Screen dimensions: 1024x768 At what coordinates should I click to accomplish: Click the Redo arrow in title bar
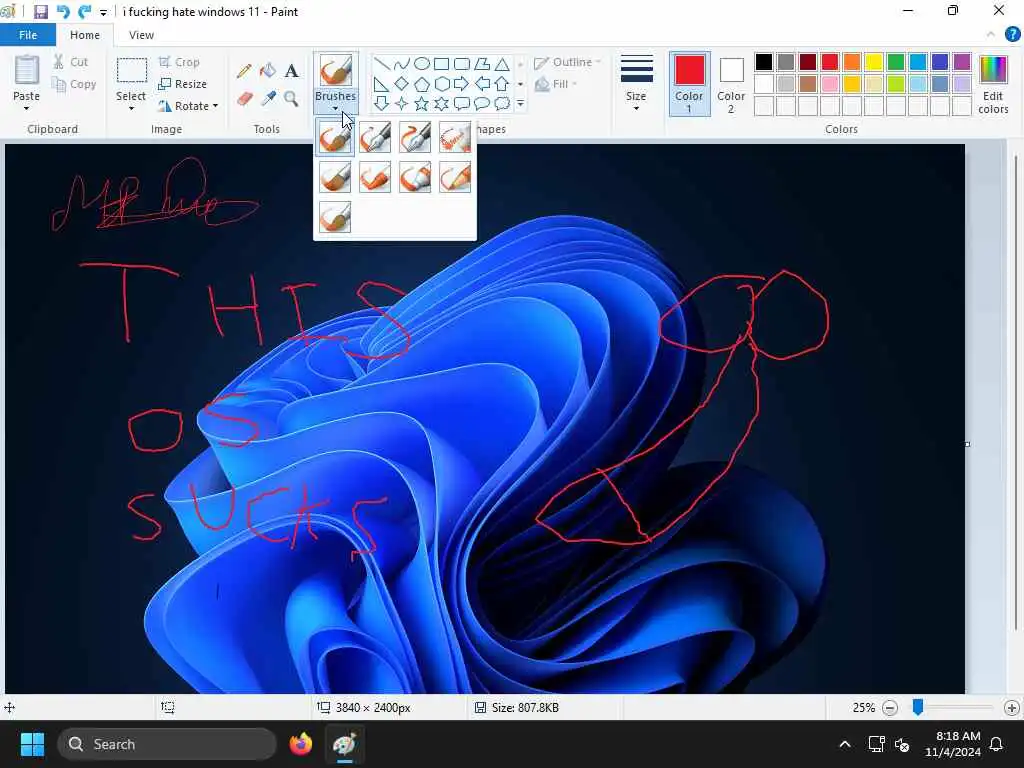[84, 12]
